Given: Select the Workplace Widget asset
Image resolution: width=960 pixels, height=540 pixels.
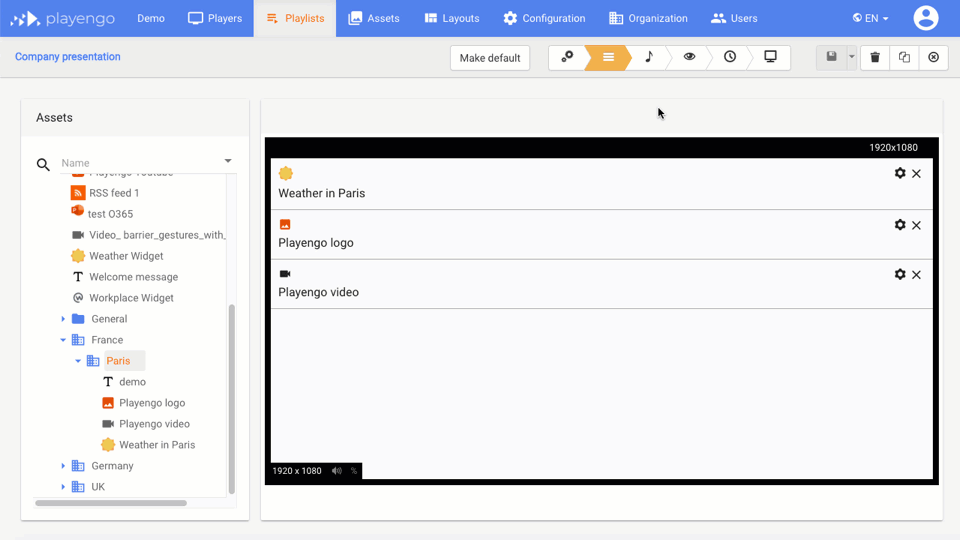Looking at the screenshot, I should (x=122, y=298).
